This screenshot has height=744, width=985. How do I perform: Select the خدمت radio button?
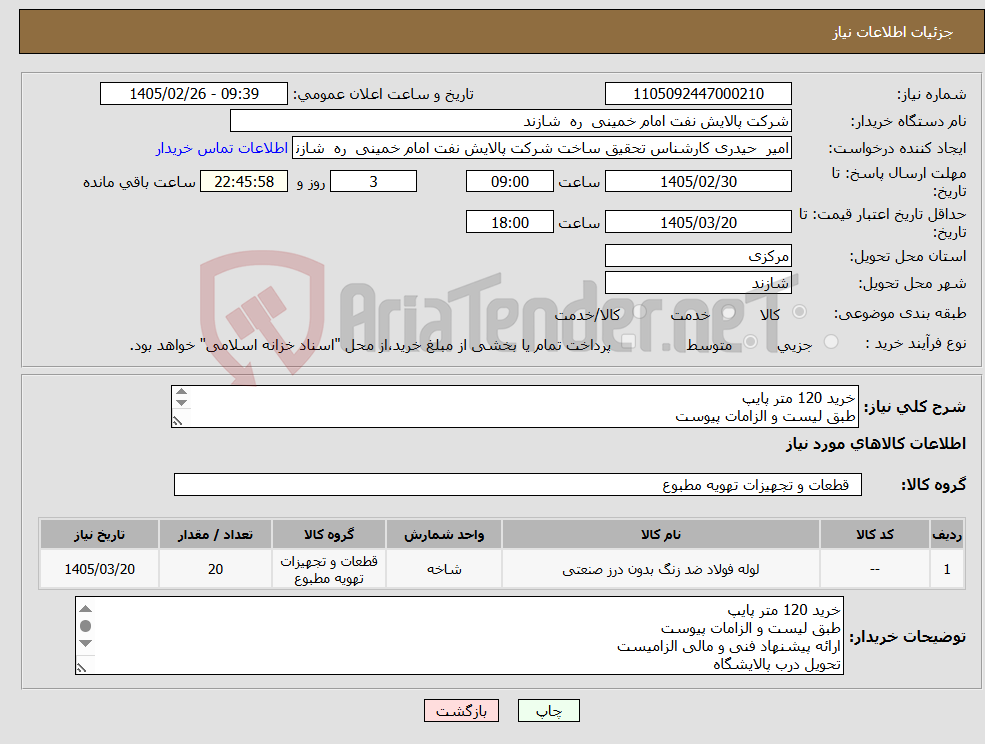point(729,312)
